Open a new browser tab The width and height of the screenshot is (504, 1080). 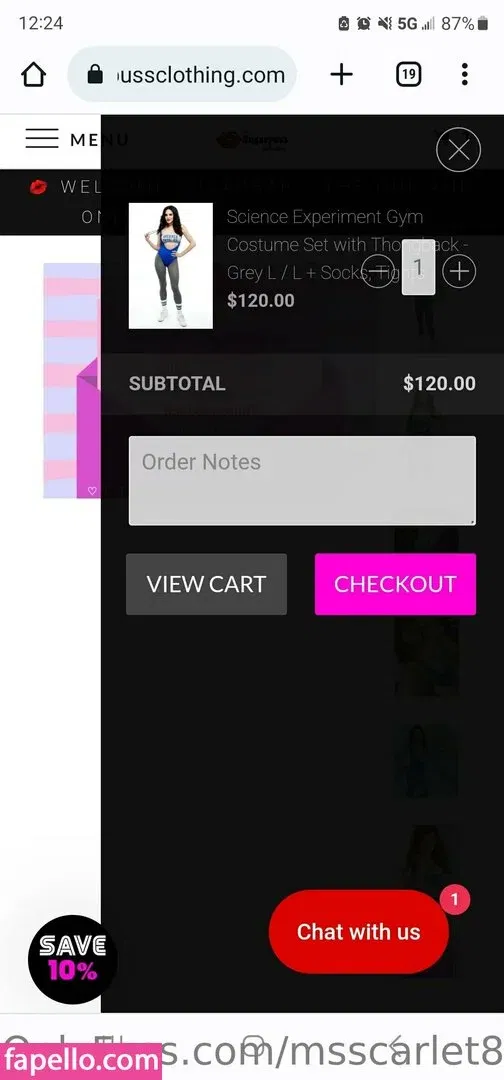click(x=342, y=74)
